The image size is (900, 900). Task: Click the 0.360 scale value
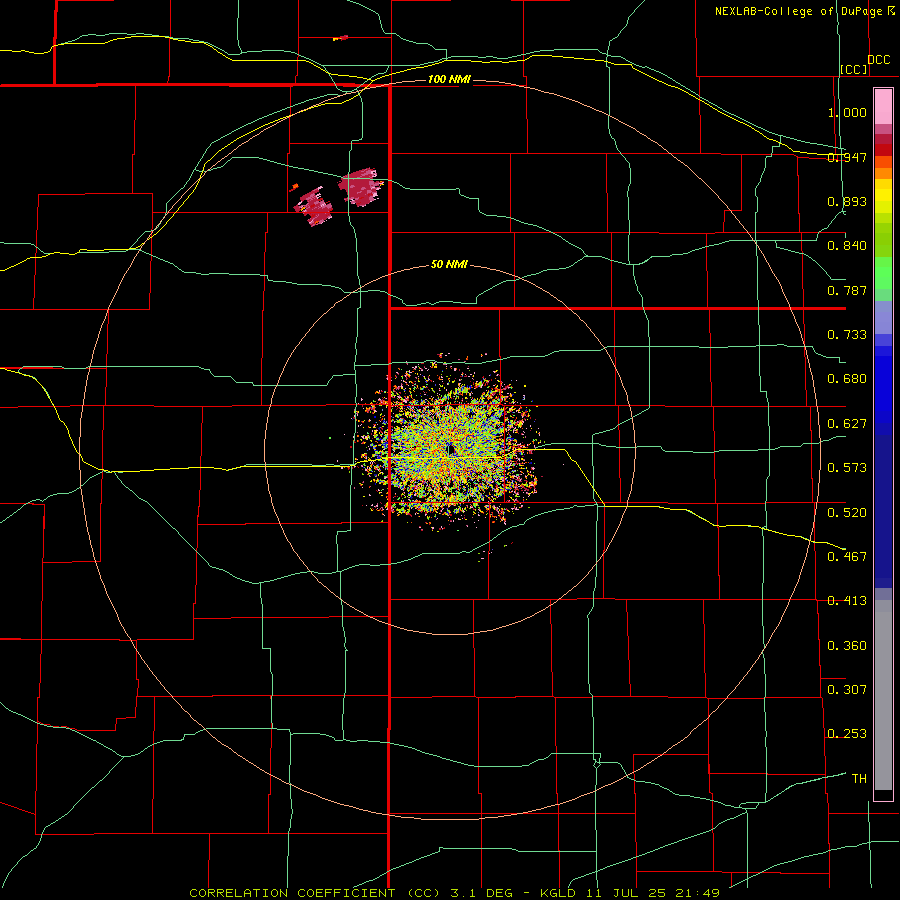pyautogui.click(x=847, y=646)
